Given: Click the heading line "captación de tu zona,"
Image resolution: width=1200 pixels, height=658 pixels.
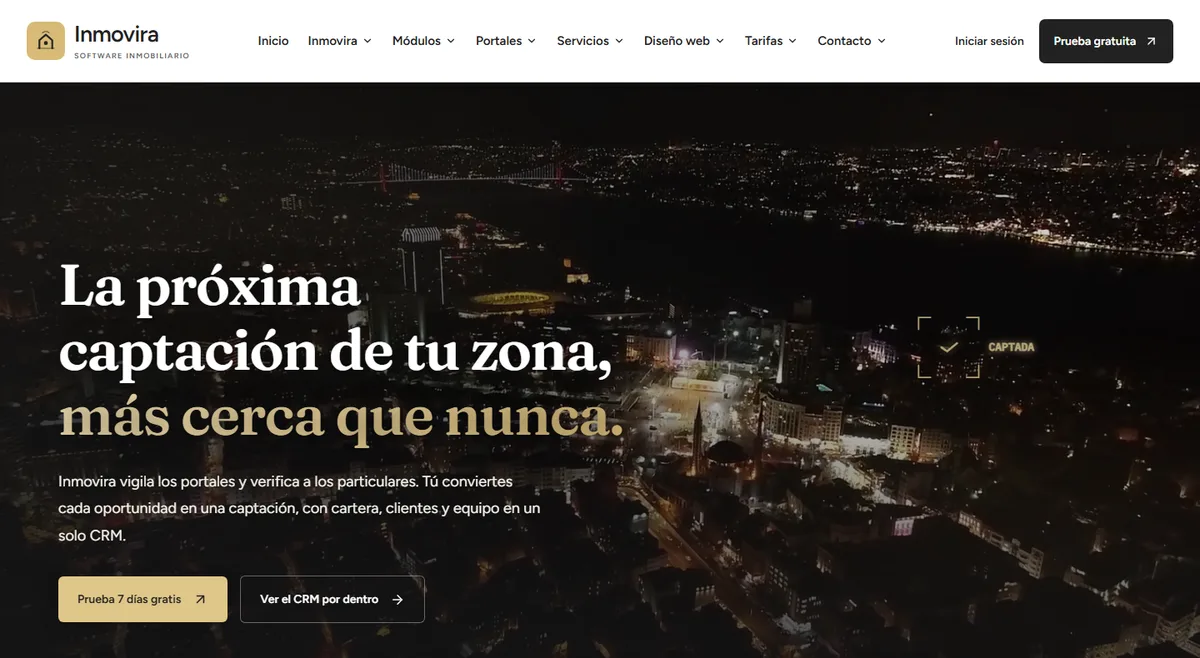Looking at the screenshot, I should click(336, 352).
